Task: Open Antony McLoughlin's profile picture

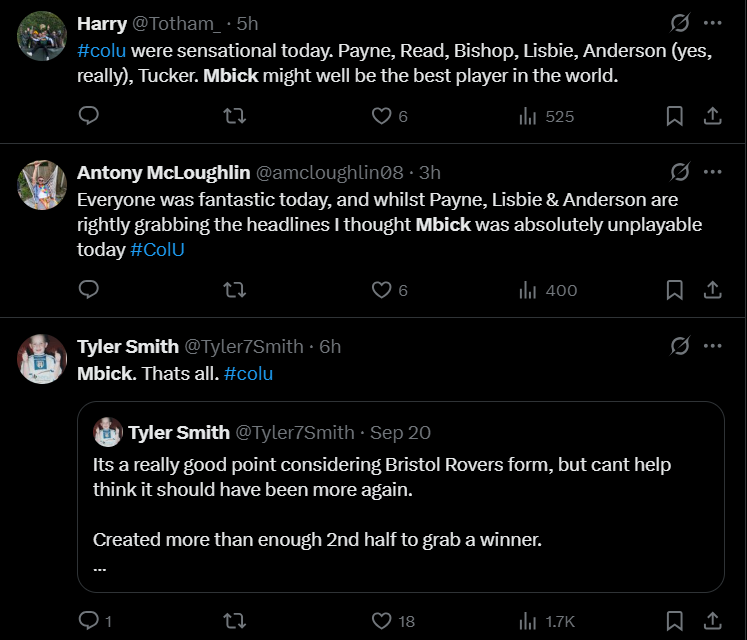Action: point(42,186)
